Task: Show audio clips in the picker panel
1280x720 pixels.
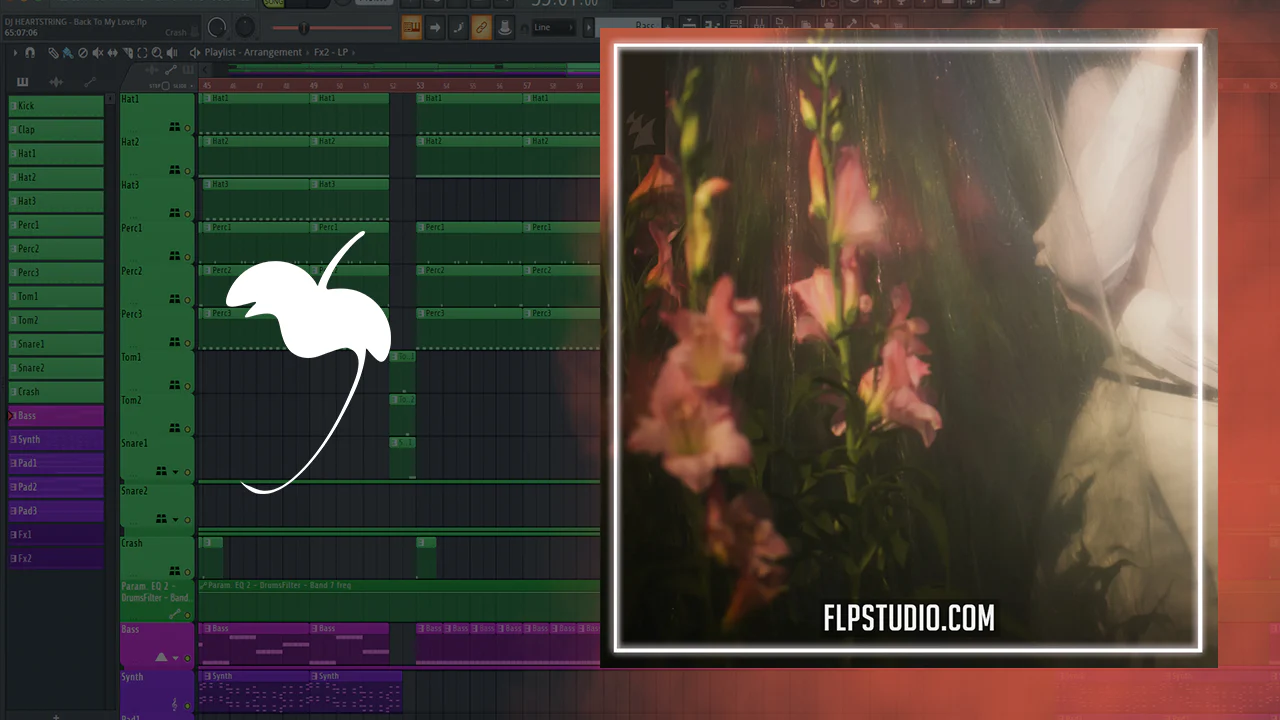Action: click(56, 82)
